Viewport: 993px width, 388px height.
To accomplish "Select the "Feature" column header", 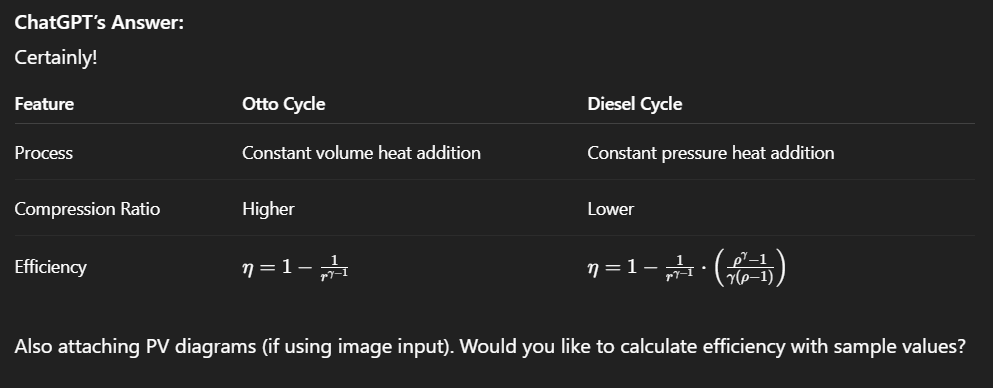I will coord(44,104).
